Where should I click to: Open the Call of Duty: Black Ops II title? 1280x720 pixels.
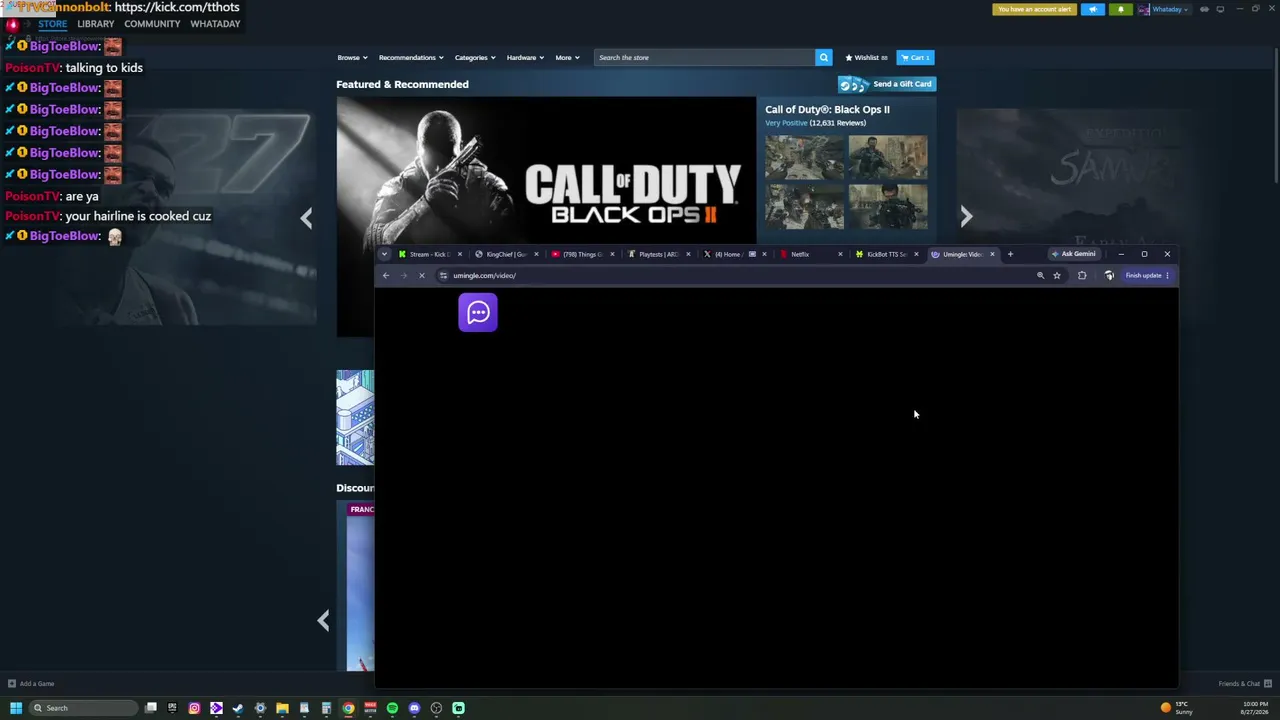coord(827,109)
